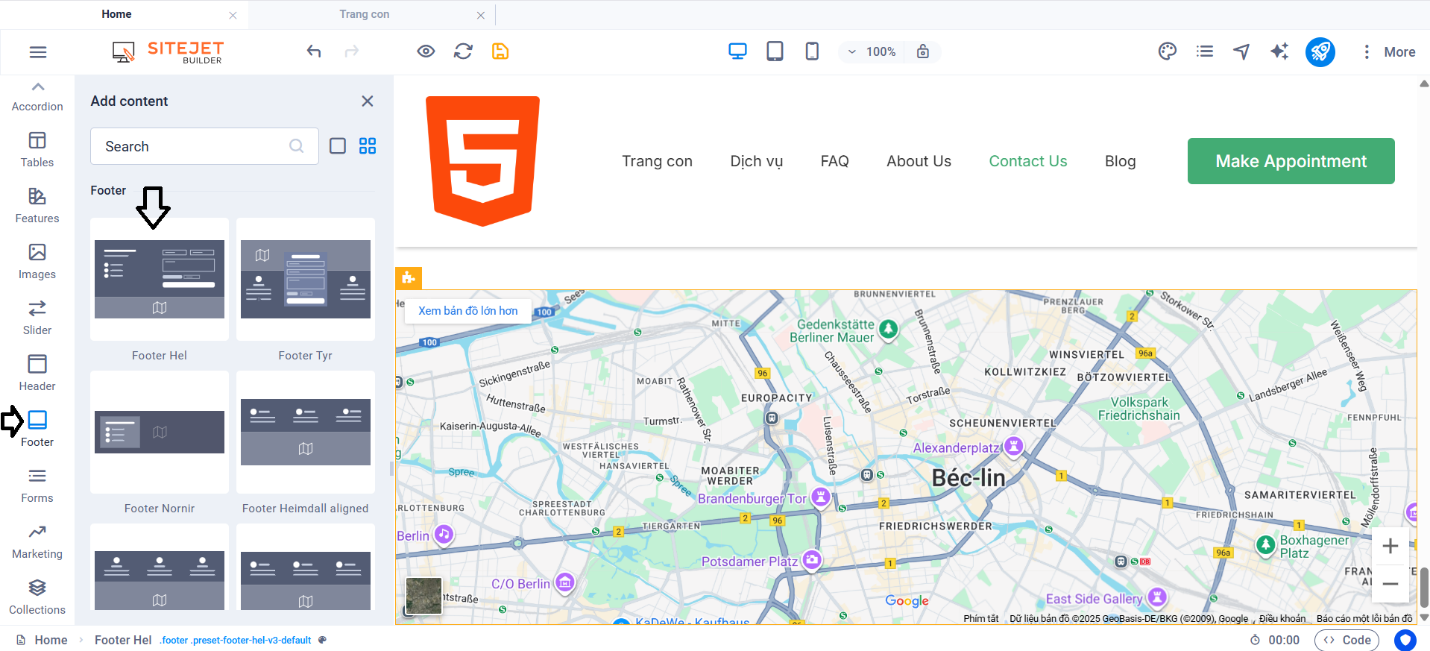
Task: Open the More options menu
Action: (1387, 52)
